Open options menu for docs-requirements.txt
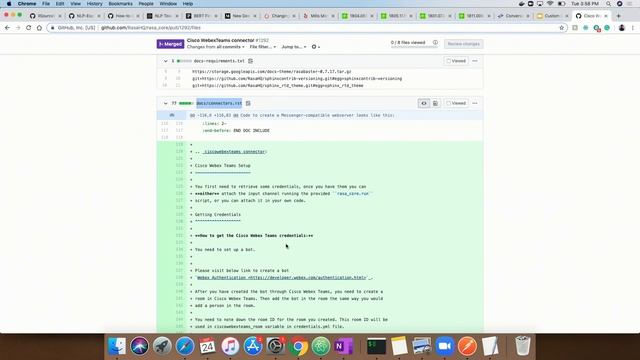Image resolution: width=640 pixels, height=360 pixels. click(475, 61)
